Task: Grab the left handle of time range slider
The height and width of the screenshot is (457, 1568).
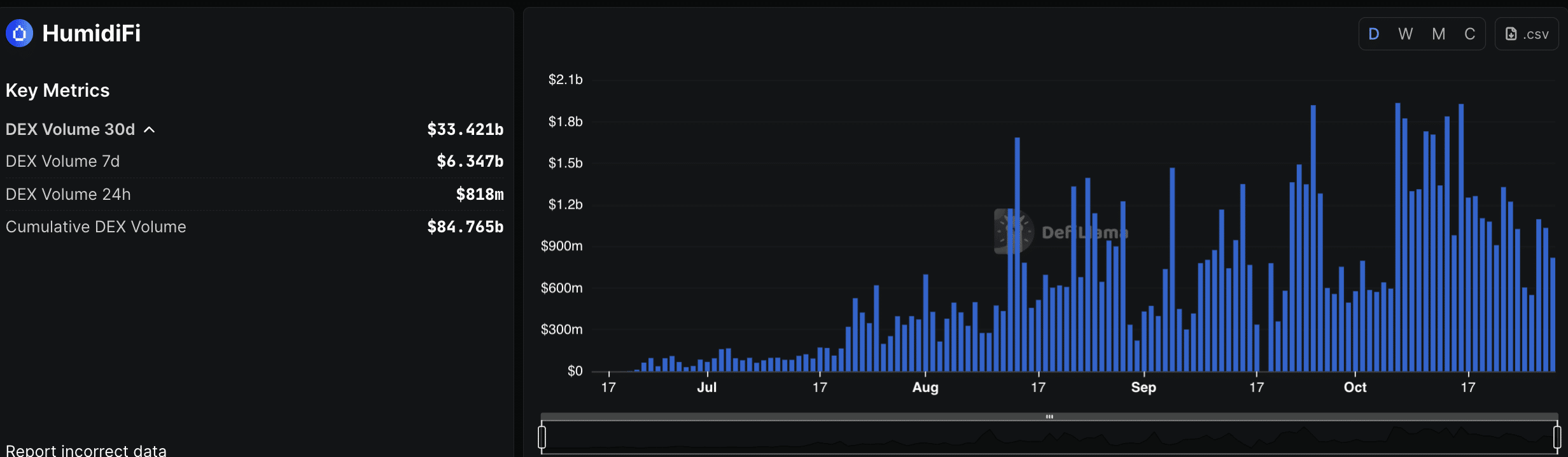Action: click(x=542, y=437)
